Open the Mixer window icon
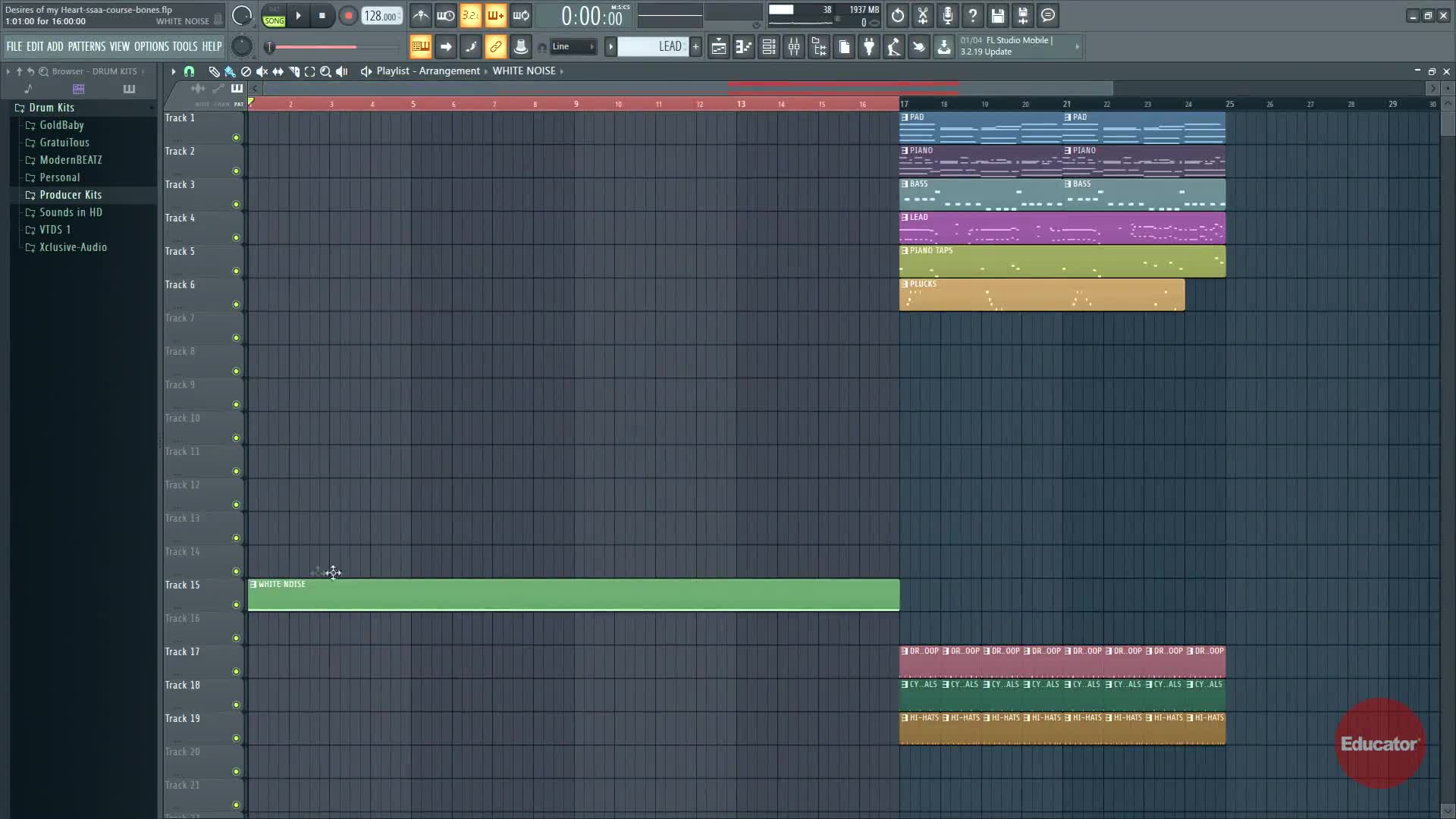This screenshot has width=1456, height=819. coord(794,47)
